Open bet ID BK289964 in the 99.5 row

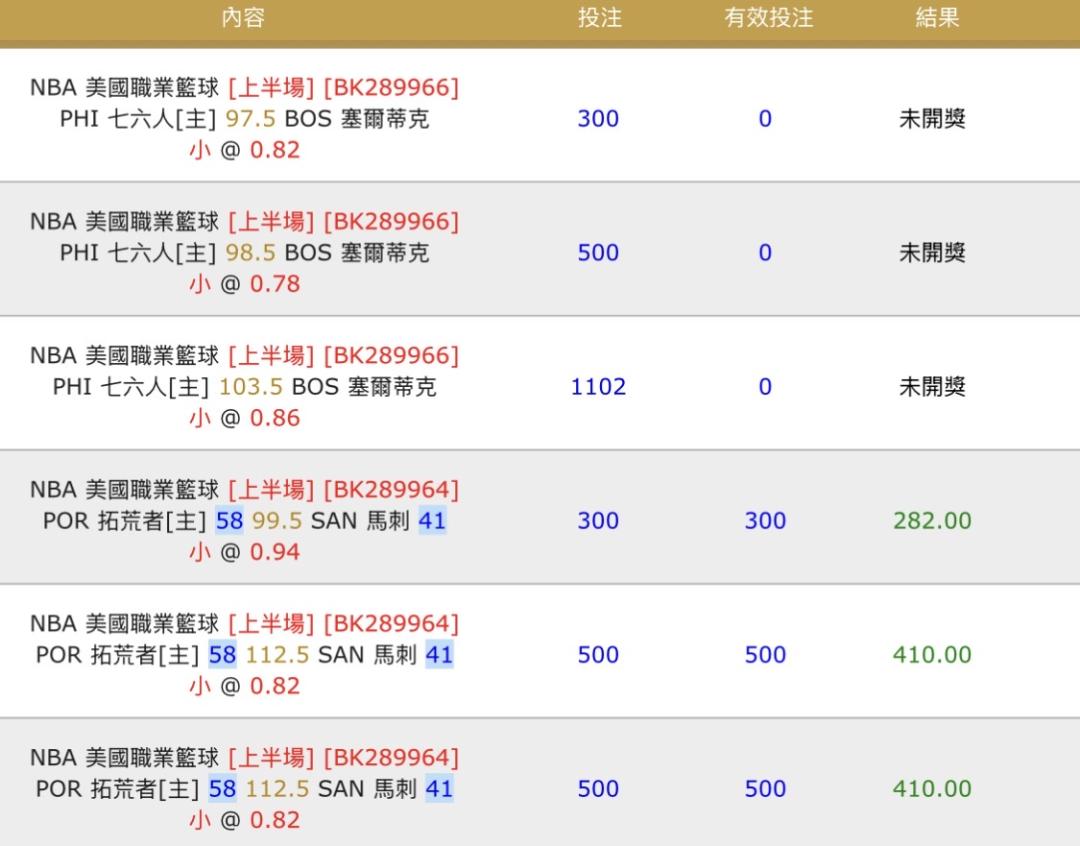391,490
